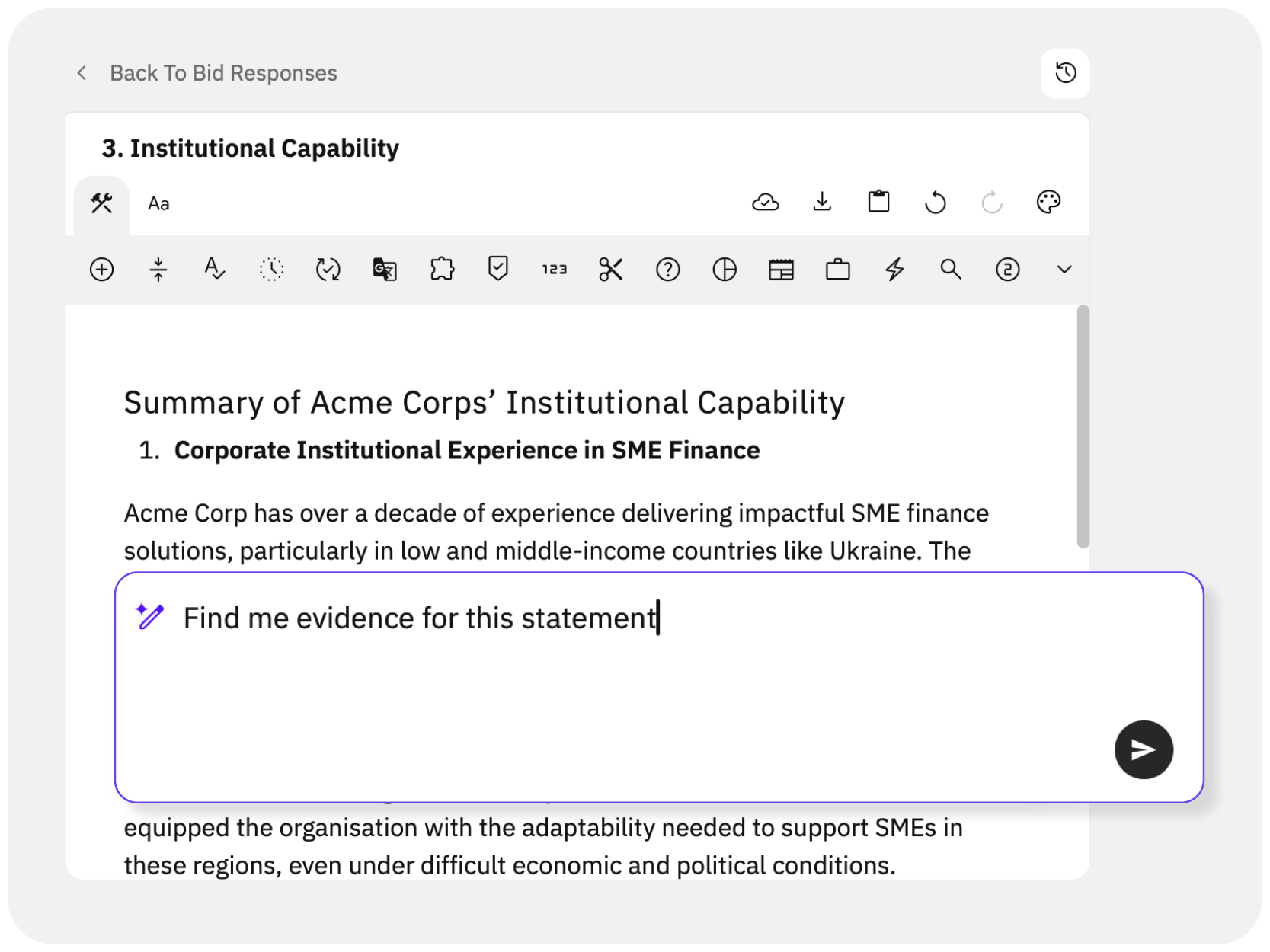Open version history clock icon
The image size is (1270, 952).
(x=1065, y=73)
